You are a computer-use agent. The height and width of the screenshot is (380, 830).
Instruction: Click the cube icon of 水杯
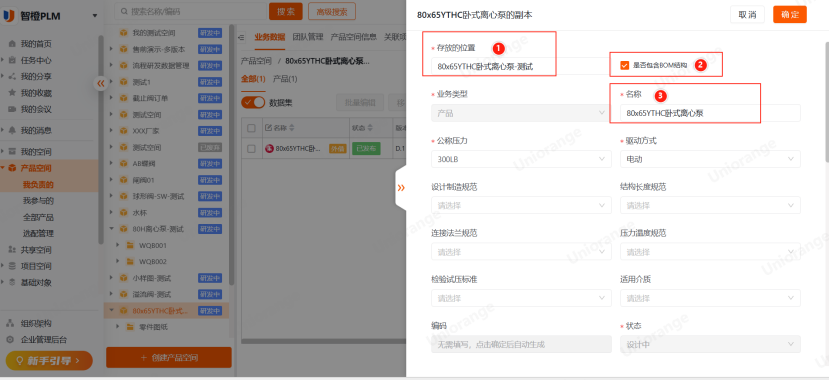[x=124, y=213]
